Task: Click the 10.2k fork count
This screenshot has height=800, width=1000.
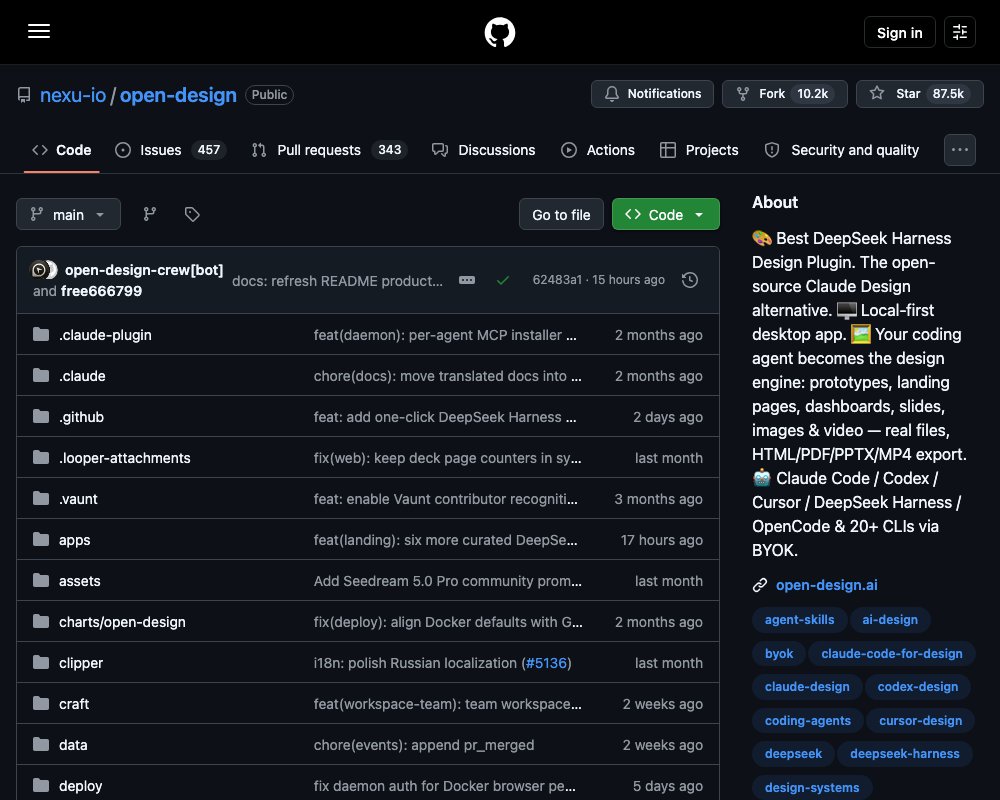Action: [x=812, y=94]
